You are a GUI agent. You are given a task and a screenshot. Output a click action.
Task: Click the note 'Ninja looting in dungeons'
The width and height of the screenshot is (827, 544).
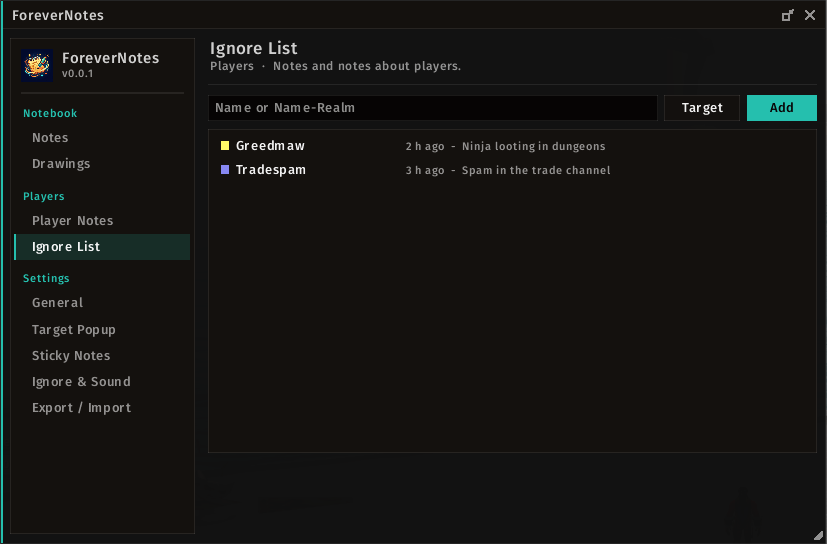(x=534, y=146)
